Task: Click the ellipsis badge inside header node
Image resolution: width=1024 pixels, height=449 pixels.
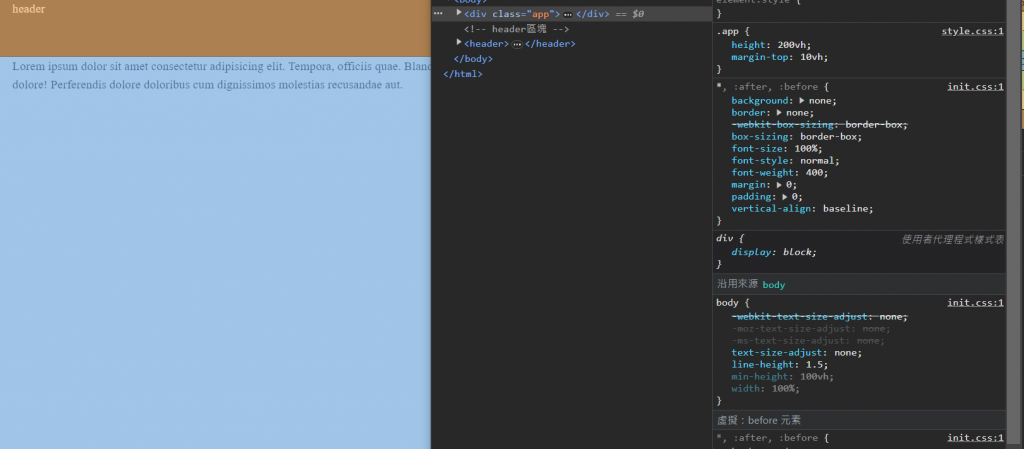Action: point(517,44)
